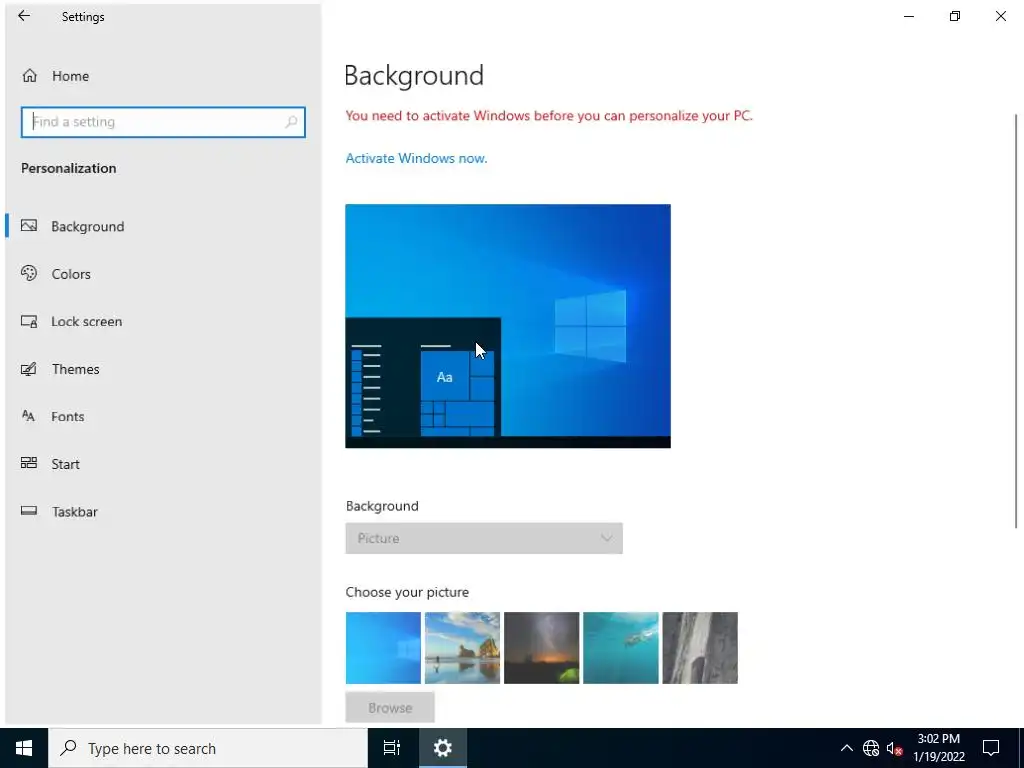This screenshot has width=1024, height=768.
Task: Focus the Find a setting search box
Action: click(x=163, y=122)
